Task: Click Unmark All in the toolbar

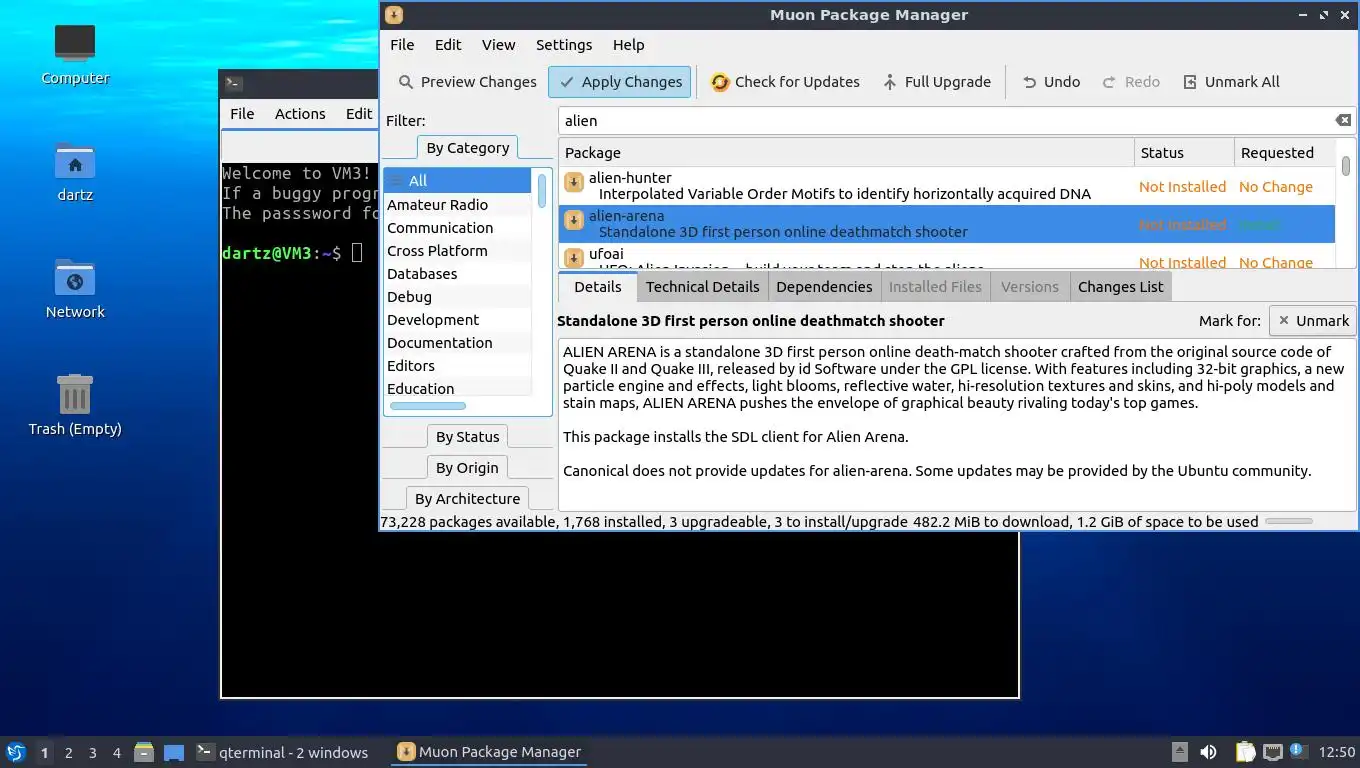Action: click(1231, 82)
